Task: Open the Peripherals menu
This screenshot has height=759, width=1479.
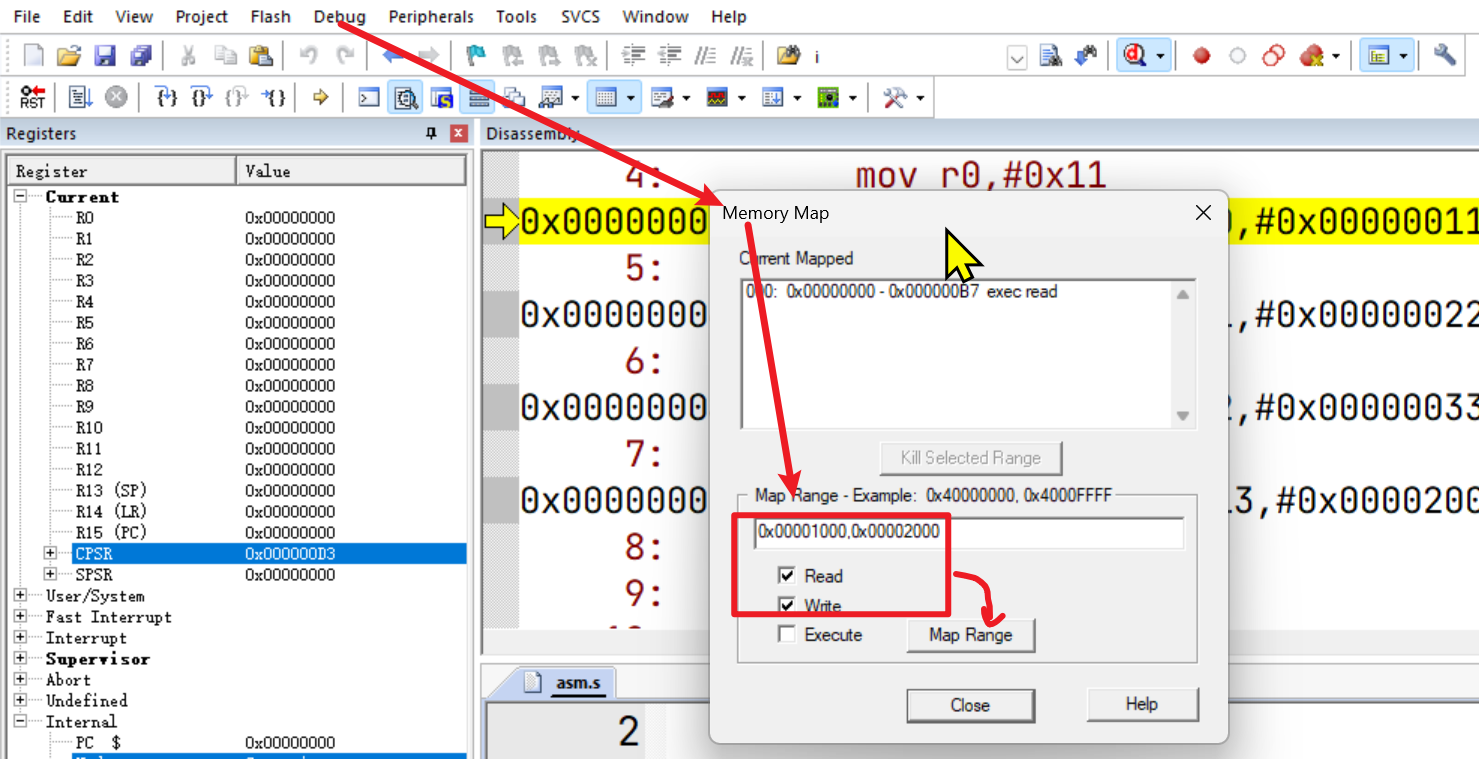Action: (431, 16)
